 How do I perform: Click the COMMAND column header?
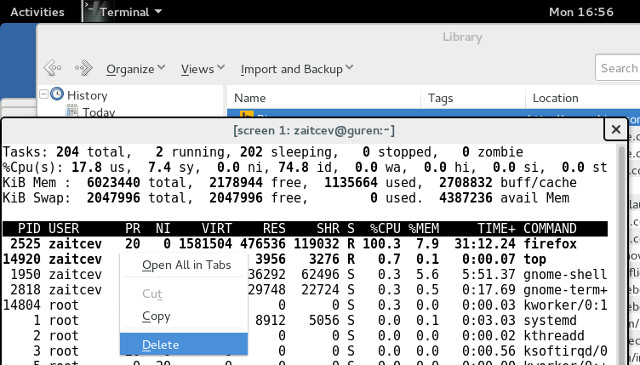[x=550, y=228]
